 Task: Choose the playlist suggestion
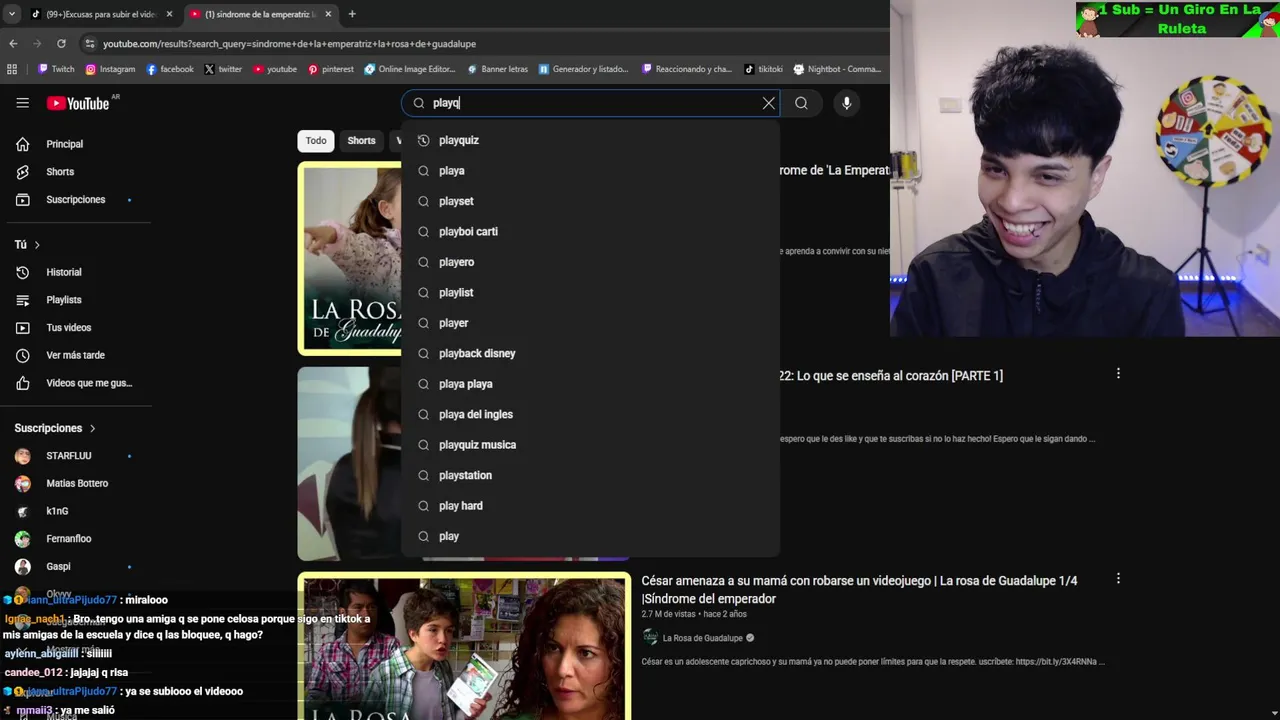590,293
